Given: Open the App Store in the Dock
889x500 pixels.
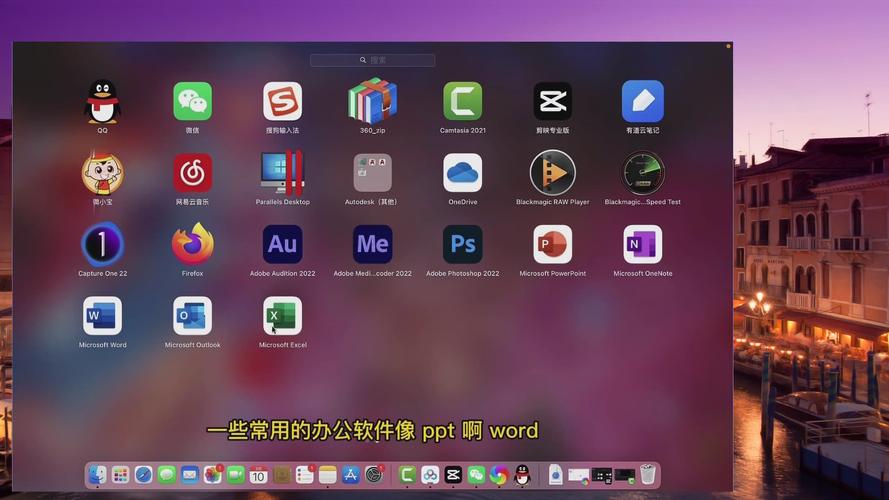Looking at the screenshot, I should point(351,475).
